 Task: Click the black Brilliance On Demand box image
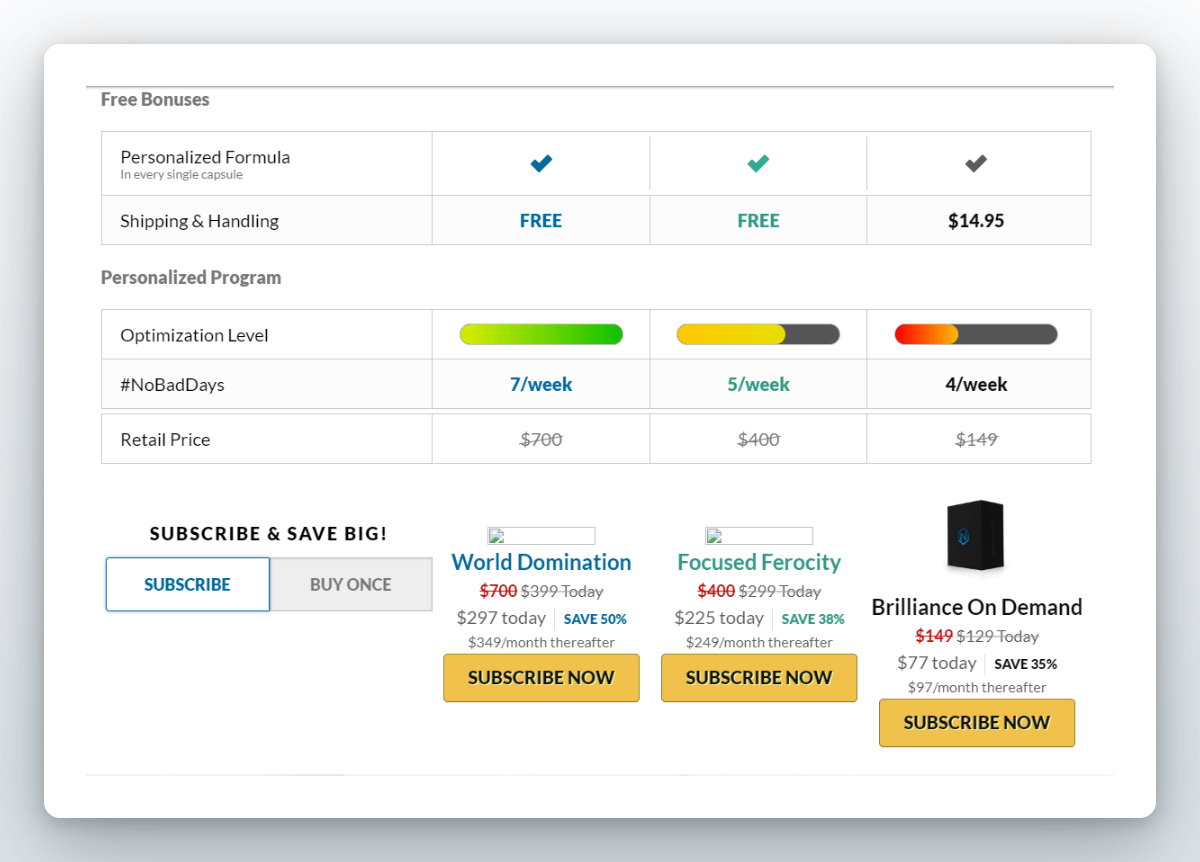point(976,536)
